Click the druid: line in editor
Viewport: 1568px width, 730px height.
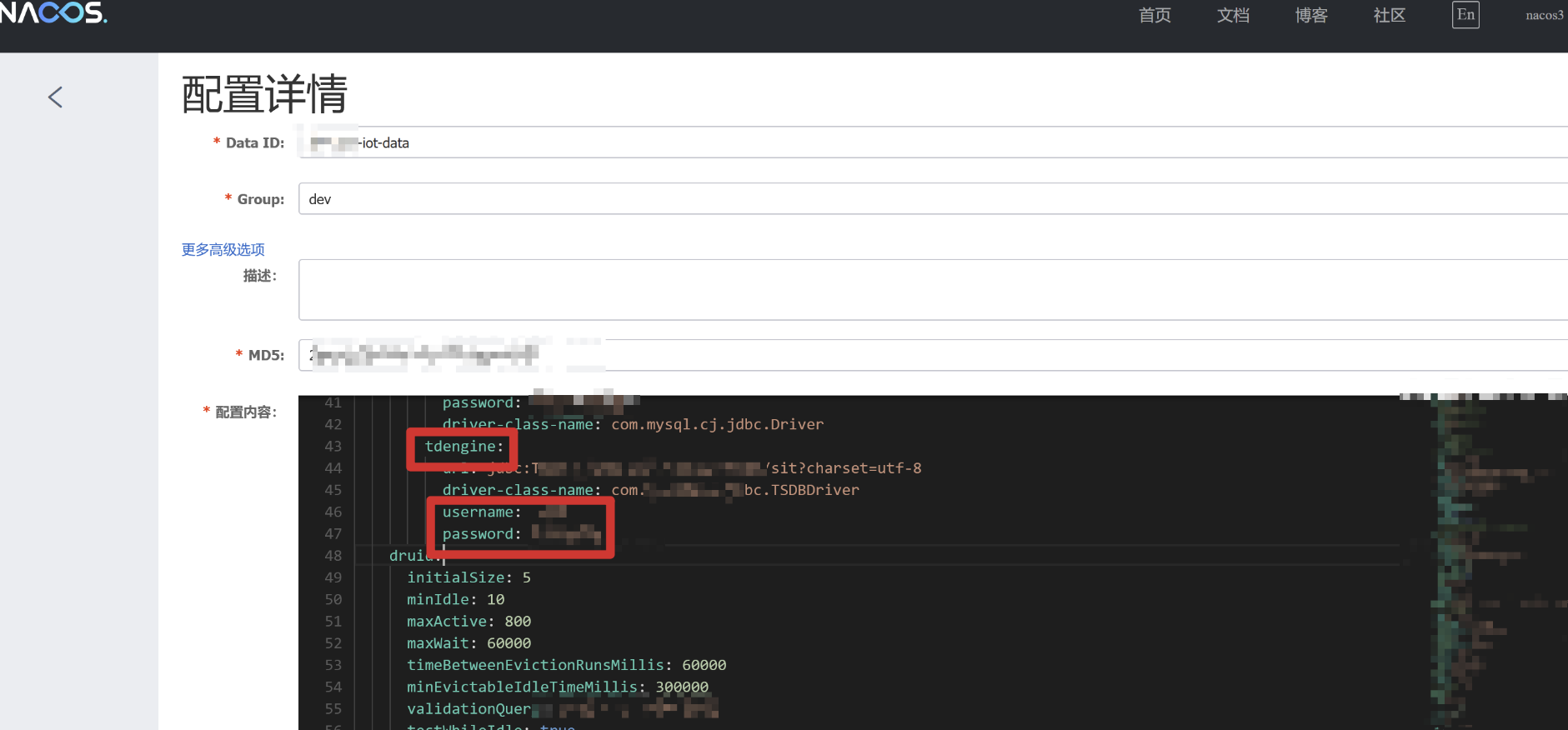coord(414,556)
